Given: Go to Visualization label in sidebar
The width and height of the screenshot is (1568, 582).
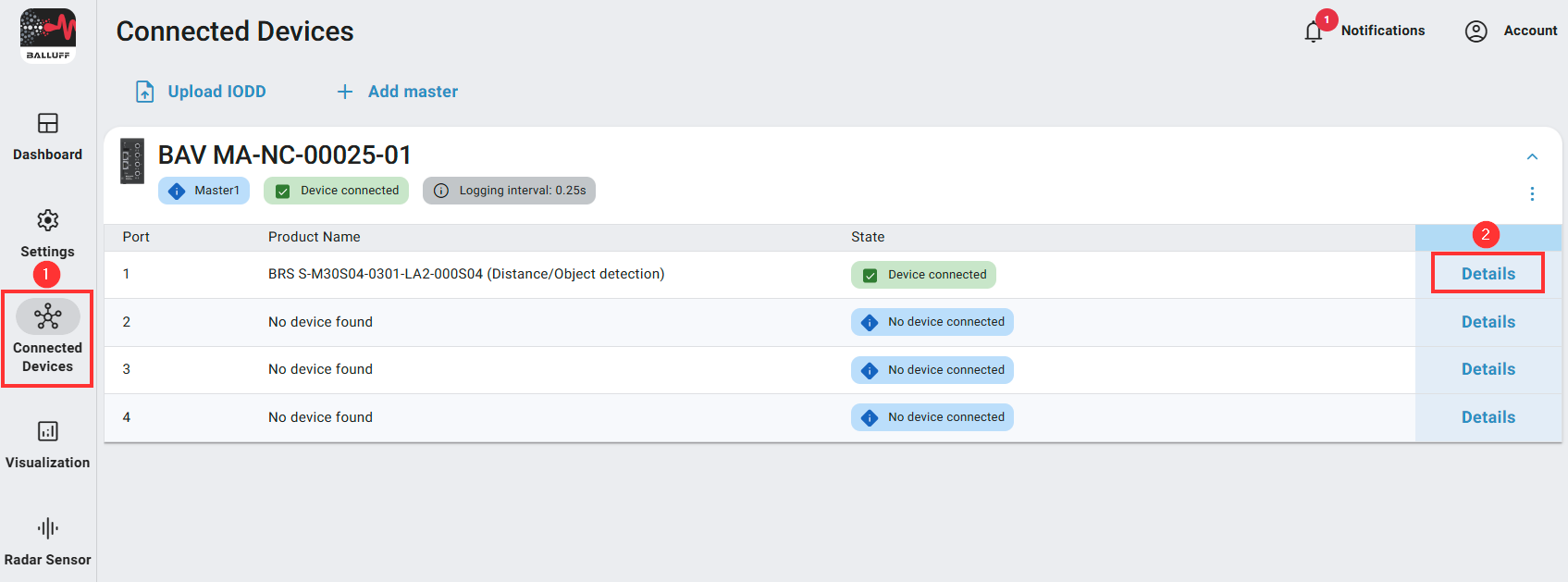Looking at the screenshot, I should (x=48, y=463).
